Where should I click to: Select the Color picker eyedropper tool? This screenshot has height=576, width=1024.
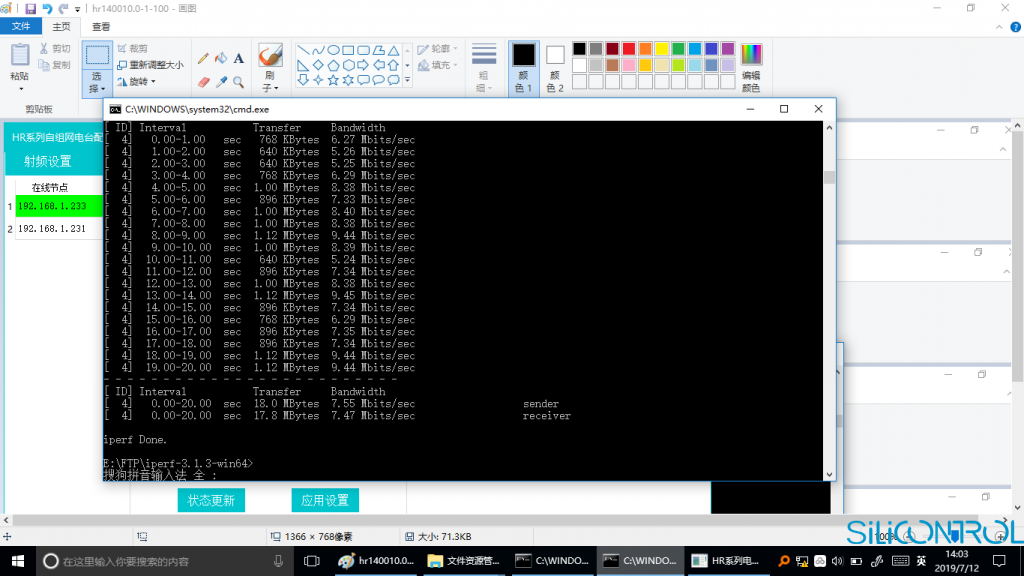click(x=221, y=82)
